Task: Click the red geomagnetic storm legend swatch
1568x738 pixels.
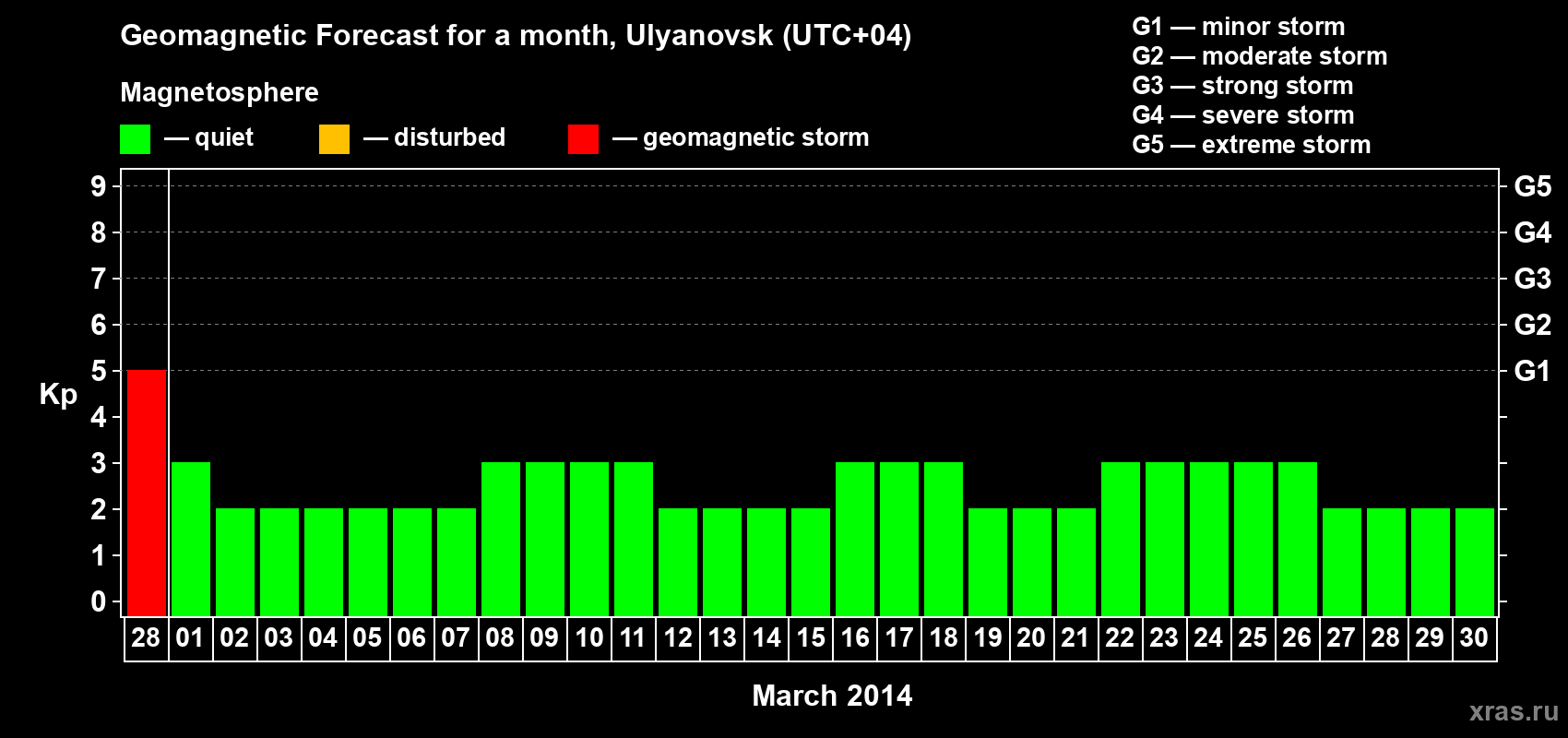Action: 583,139
